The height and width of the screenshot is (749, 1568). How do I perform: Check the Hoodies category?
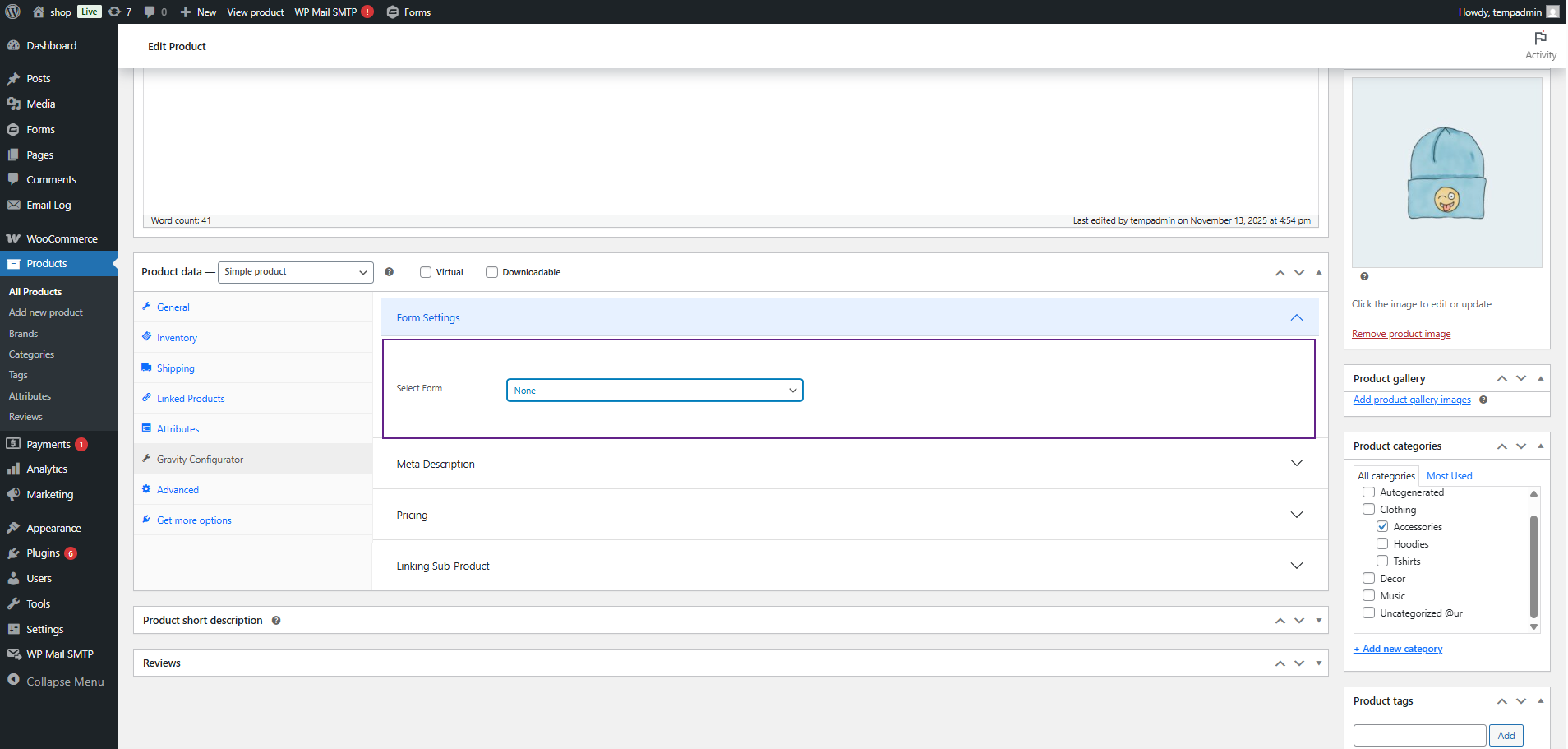click(x=1382, y=543)
